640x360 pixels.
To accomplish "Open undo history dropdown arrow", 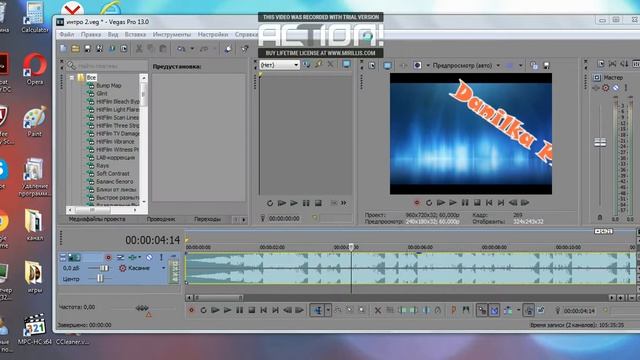I will coord(192,49).
